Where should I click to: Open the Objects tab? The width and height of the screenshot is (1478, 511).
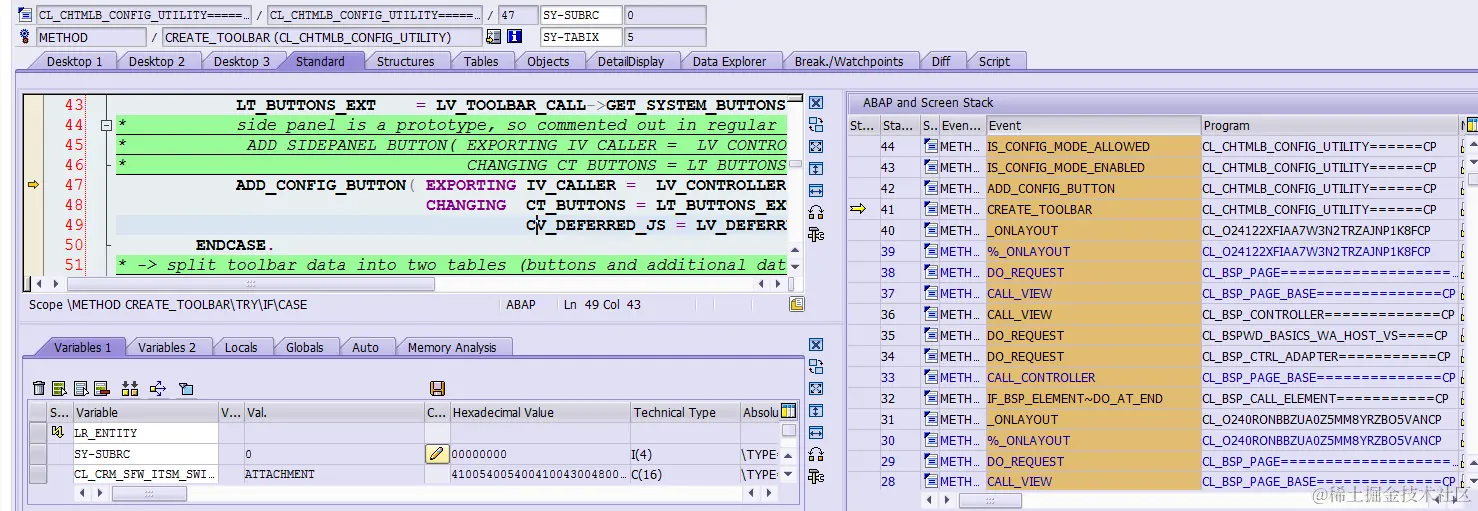(548, 61)
